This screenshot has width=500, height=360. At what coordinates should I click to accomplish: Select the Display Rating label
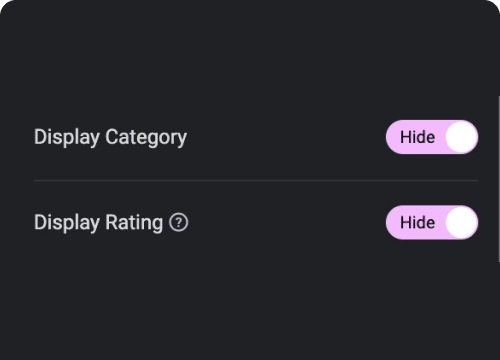(x=98, y=223)
